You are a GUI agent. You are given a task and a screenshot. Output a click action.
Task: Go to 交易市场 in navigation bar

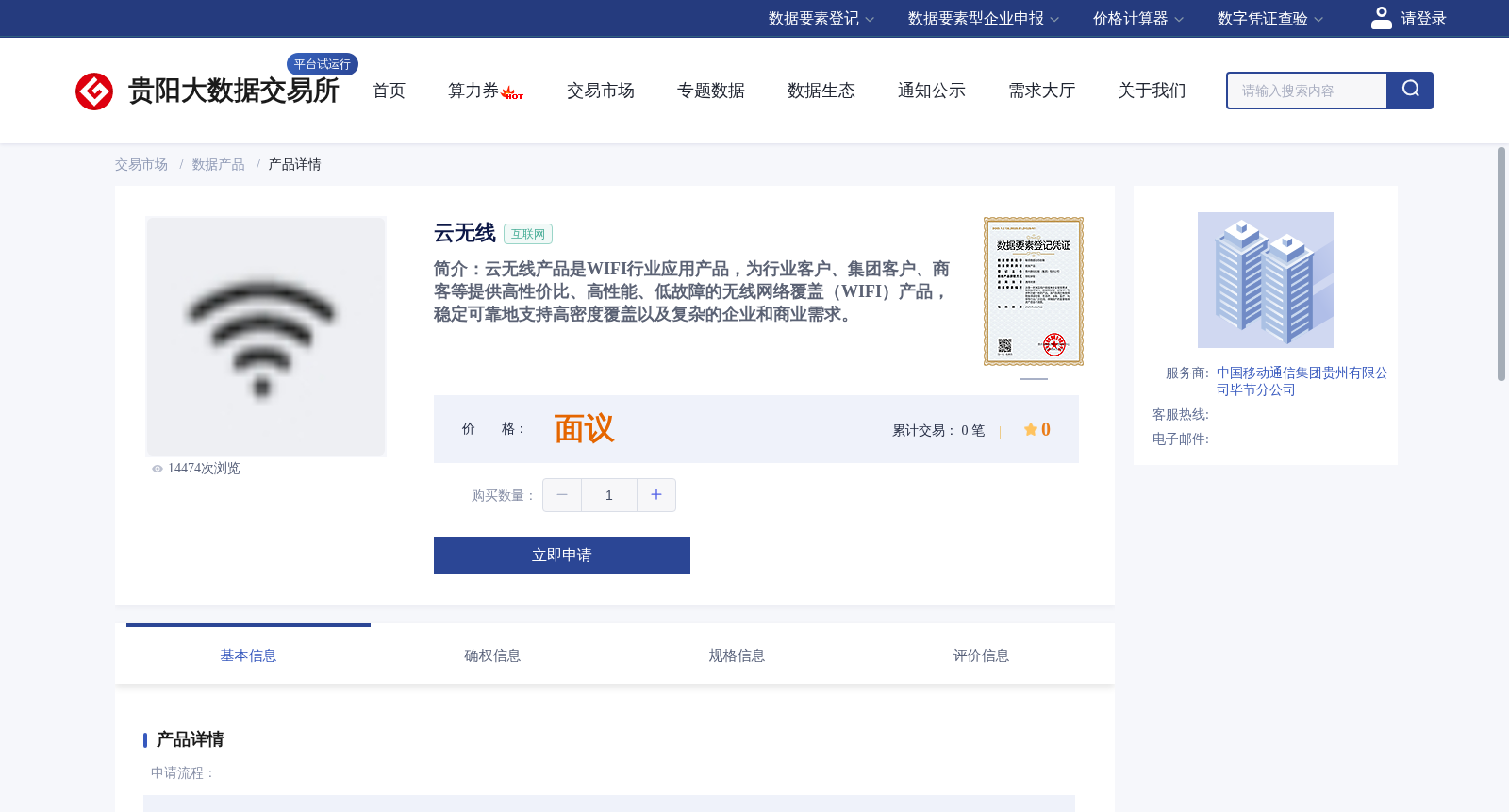[601, 91]
